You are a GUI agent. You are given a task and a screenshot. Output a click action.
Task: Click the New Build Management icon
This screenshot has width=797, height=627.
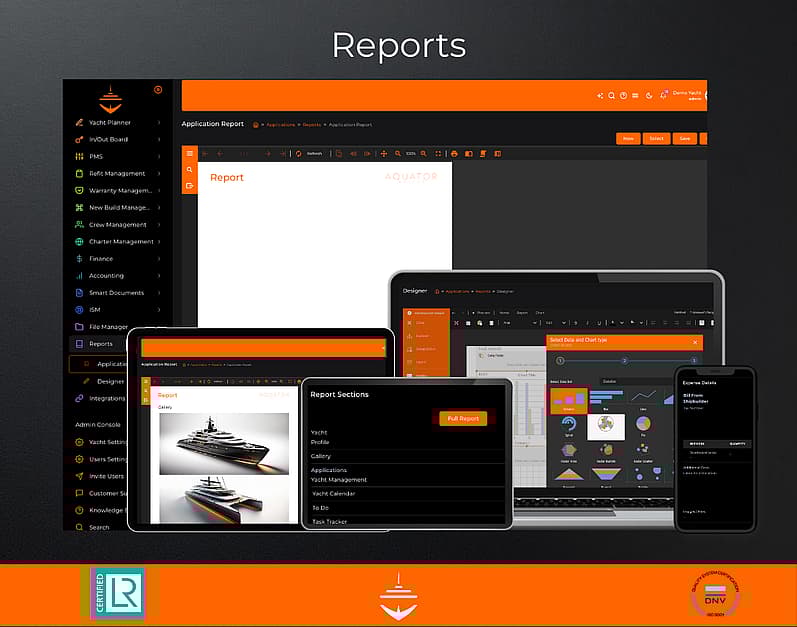point(79,207)
